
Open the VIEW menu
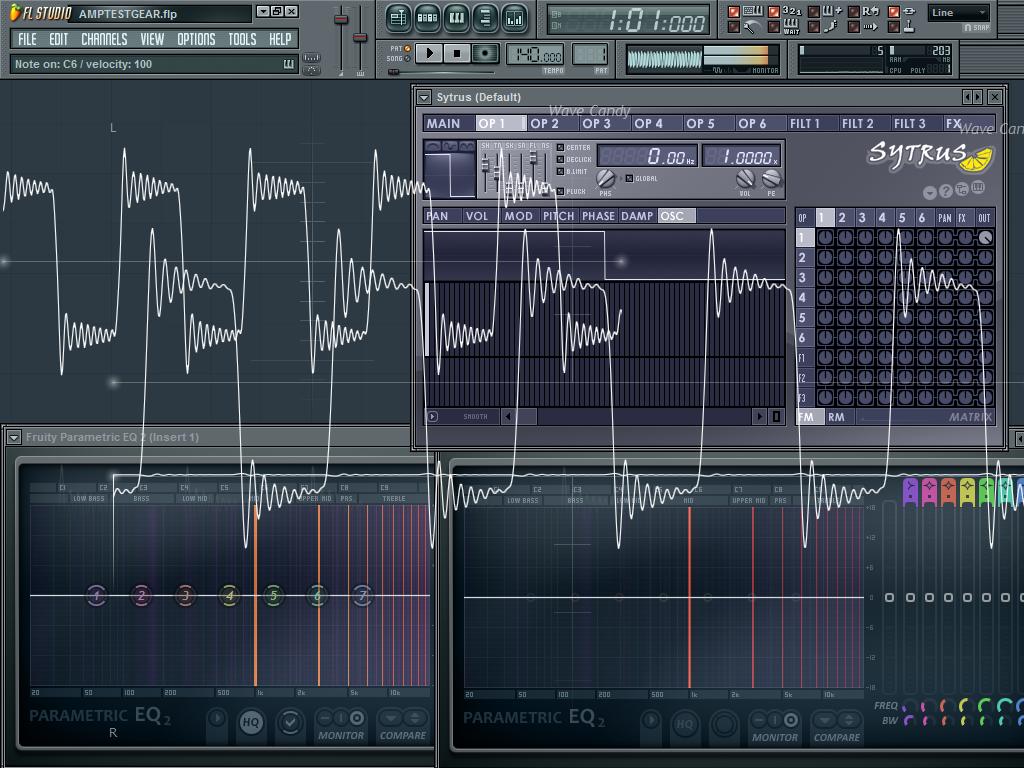point(152,39)
